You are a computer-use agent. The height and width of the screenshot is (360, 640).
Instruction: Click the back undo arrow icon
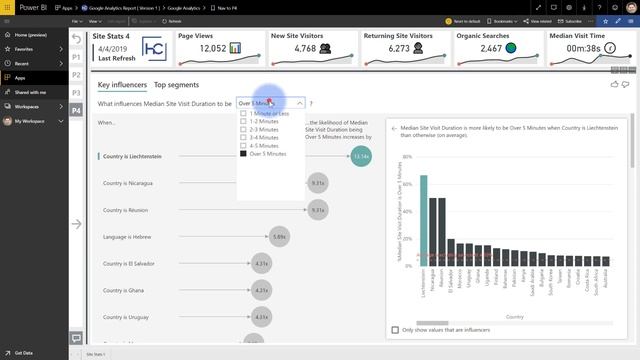(76, 39)
